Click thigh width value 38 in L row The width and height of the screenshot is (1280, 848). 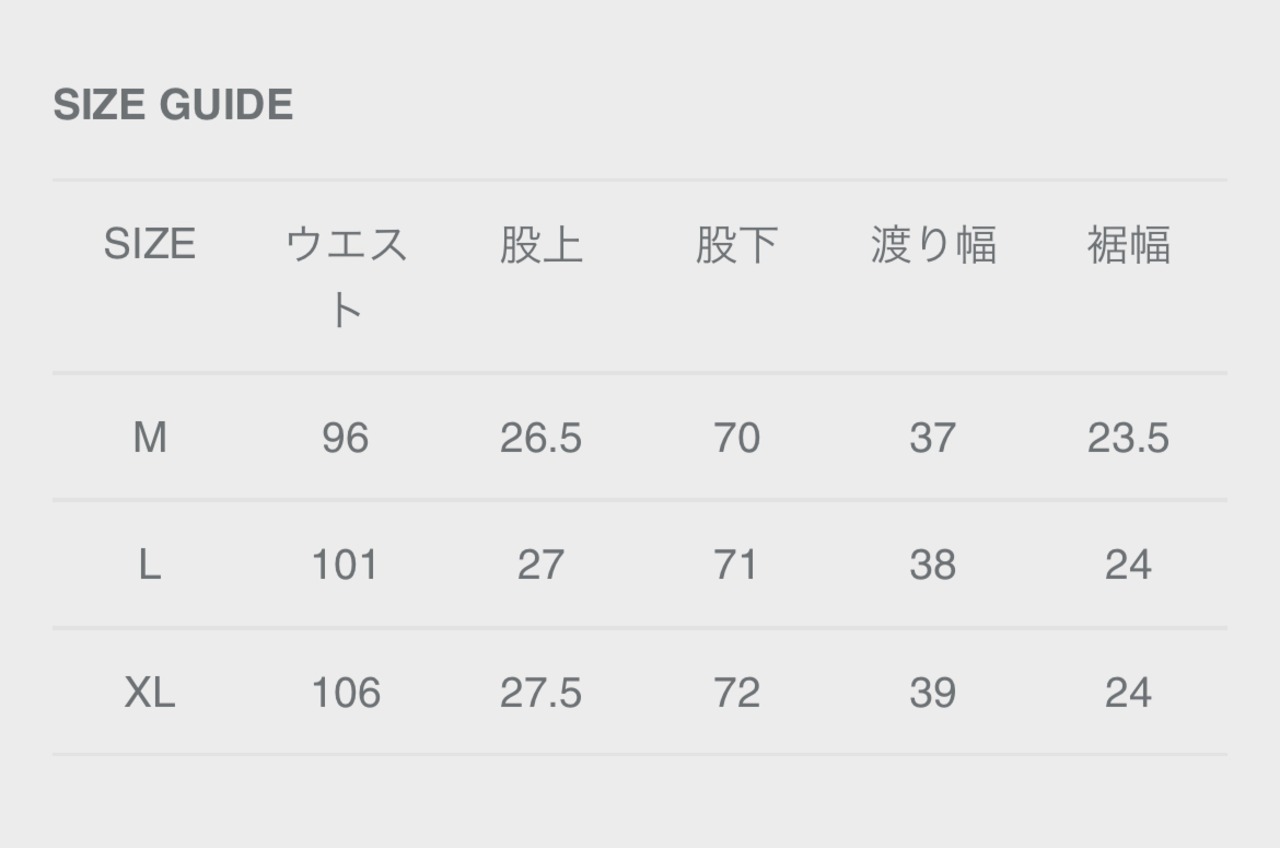pos(933,565)
